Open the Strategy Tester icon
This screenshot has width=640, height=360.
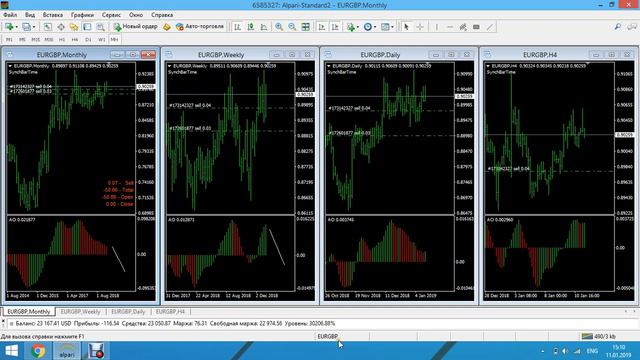click(x=100, y=27)
